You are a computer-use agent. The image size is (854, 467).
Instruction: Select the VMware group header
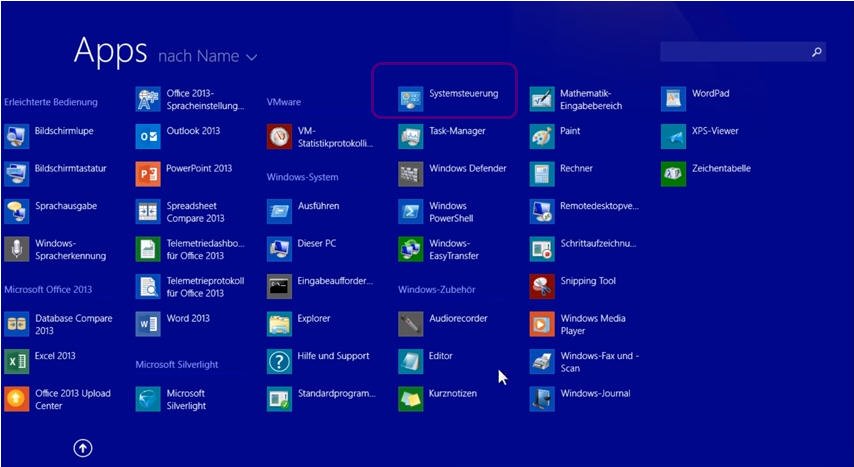tap(284, 102)
